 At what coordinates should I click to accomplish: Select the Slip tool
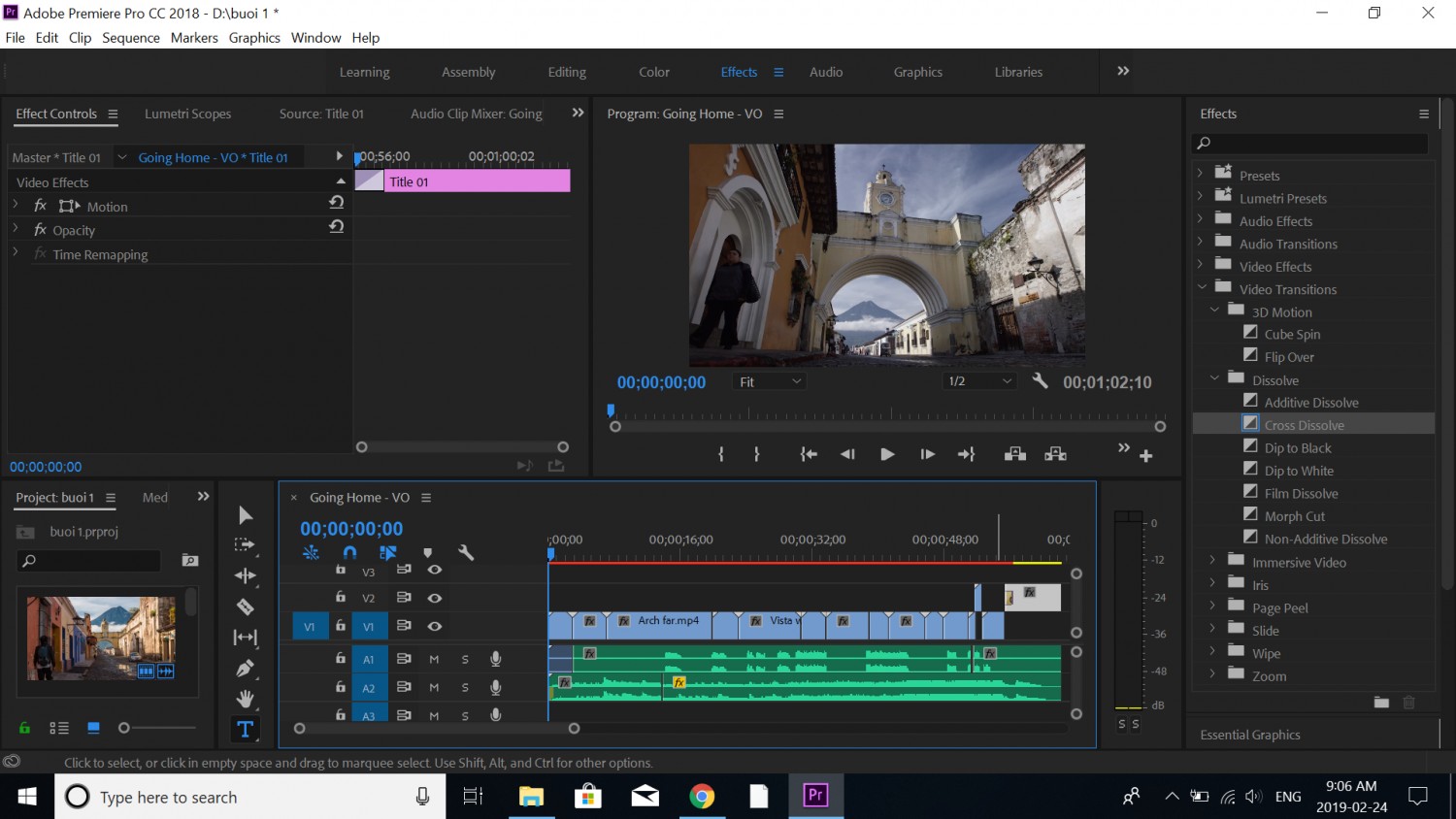(x=246, y=638)
